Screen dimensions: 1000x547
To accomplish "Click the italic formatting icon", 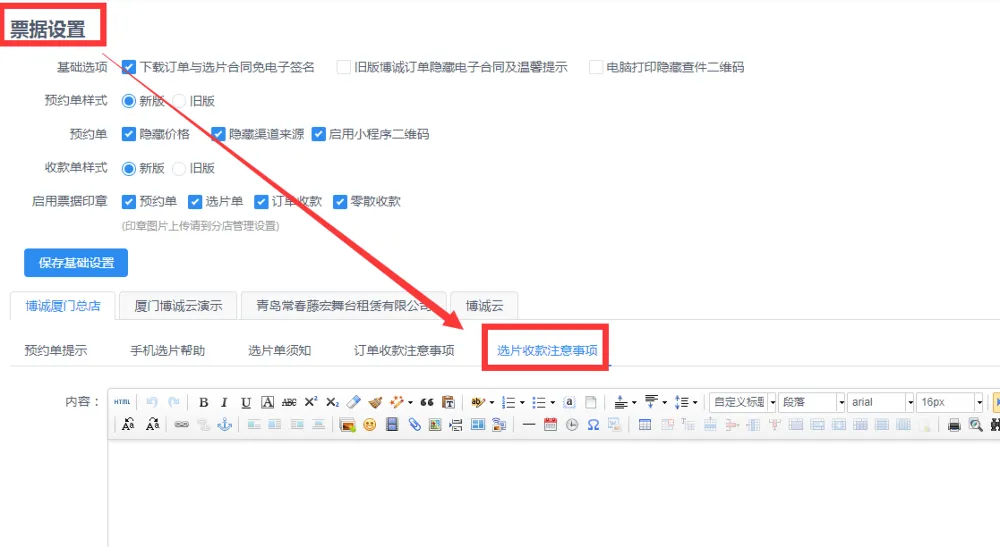I will click(224, 402).
